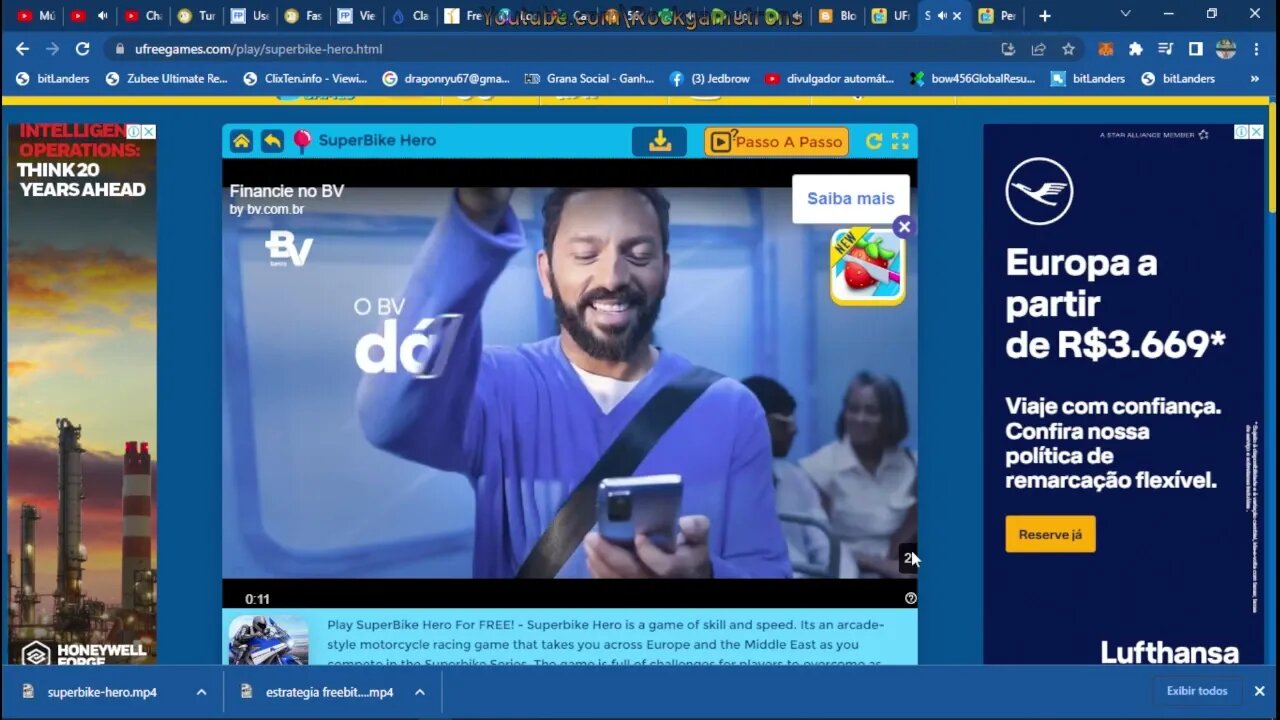Open the dragonryu67 Gmail bookmark
The width and height of the screenshot is (1280, 720).
(x=446, y=78)
